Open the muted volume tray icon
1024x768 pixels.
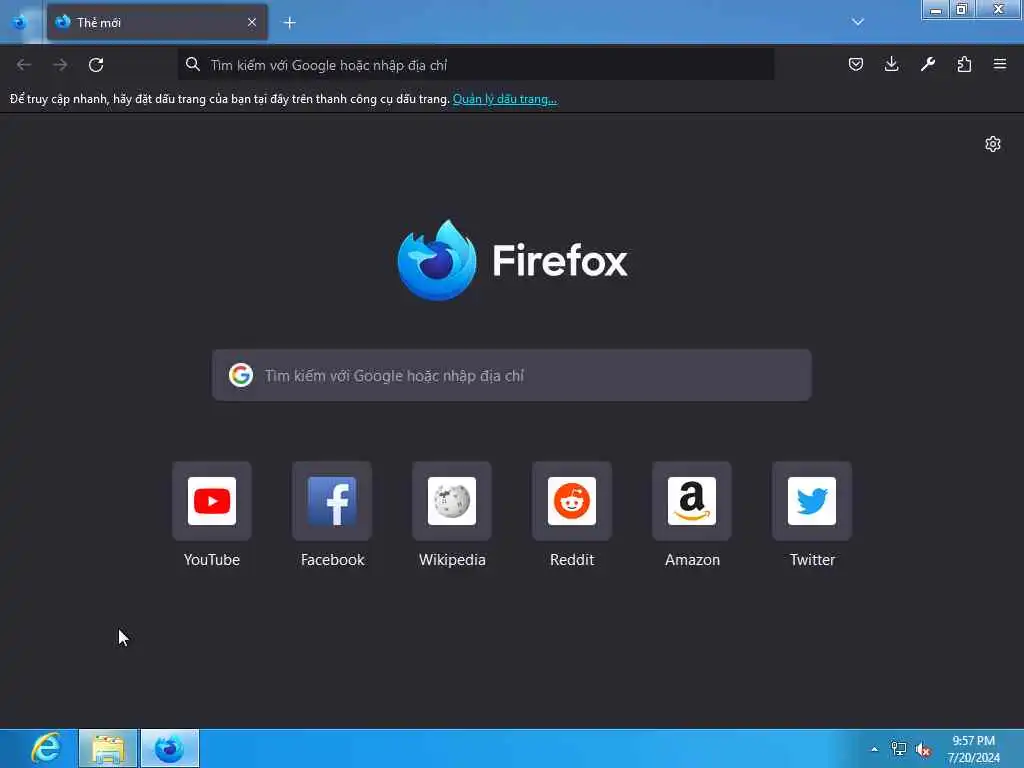pos(923,750)
